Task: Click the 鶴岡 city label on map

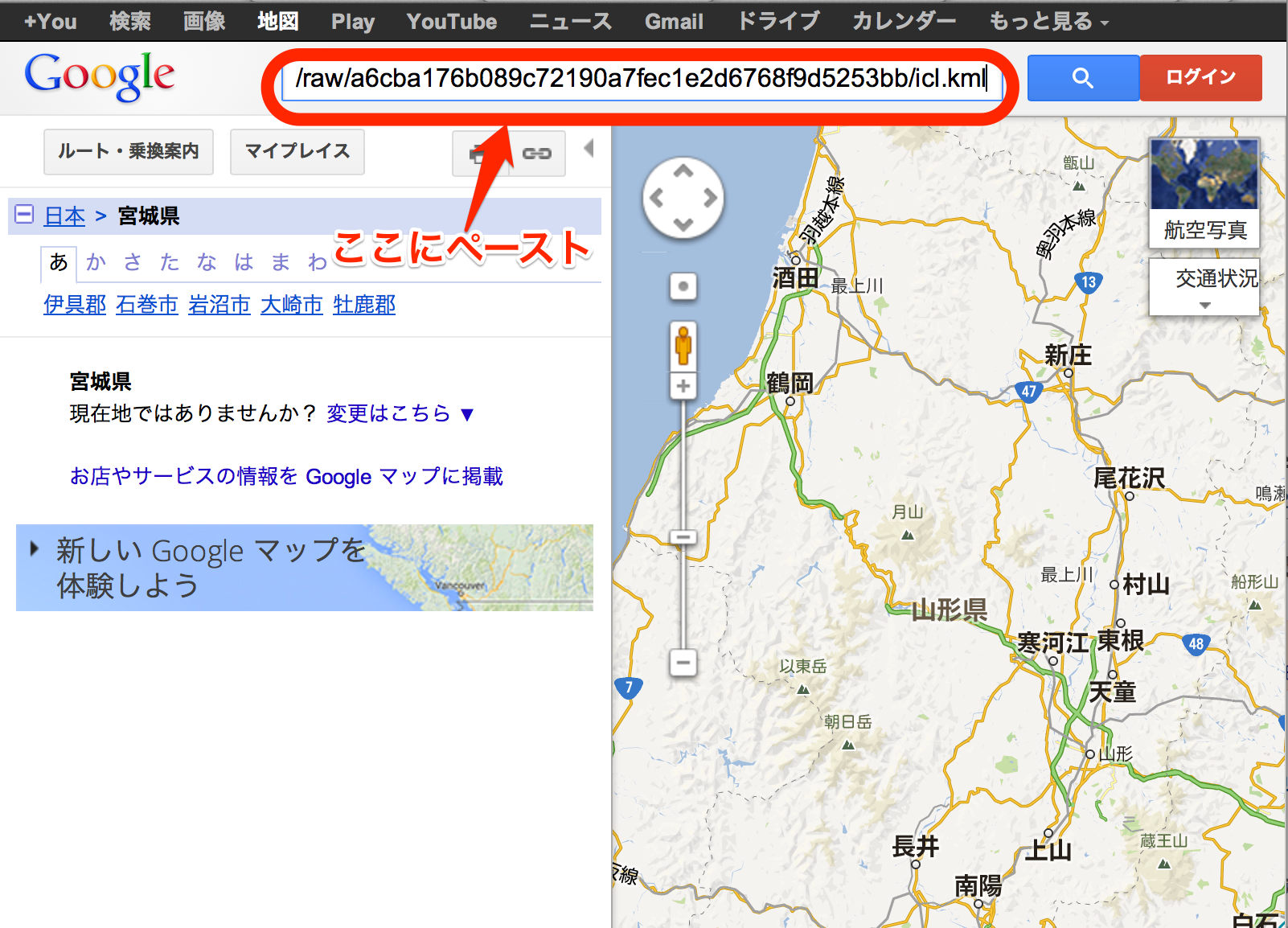Action: pyautogui.click(x=790, y=383)
